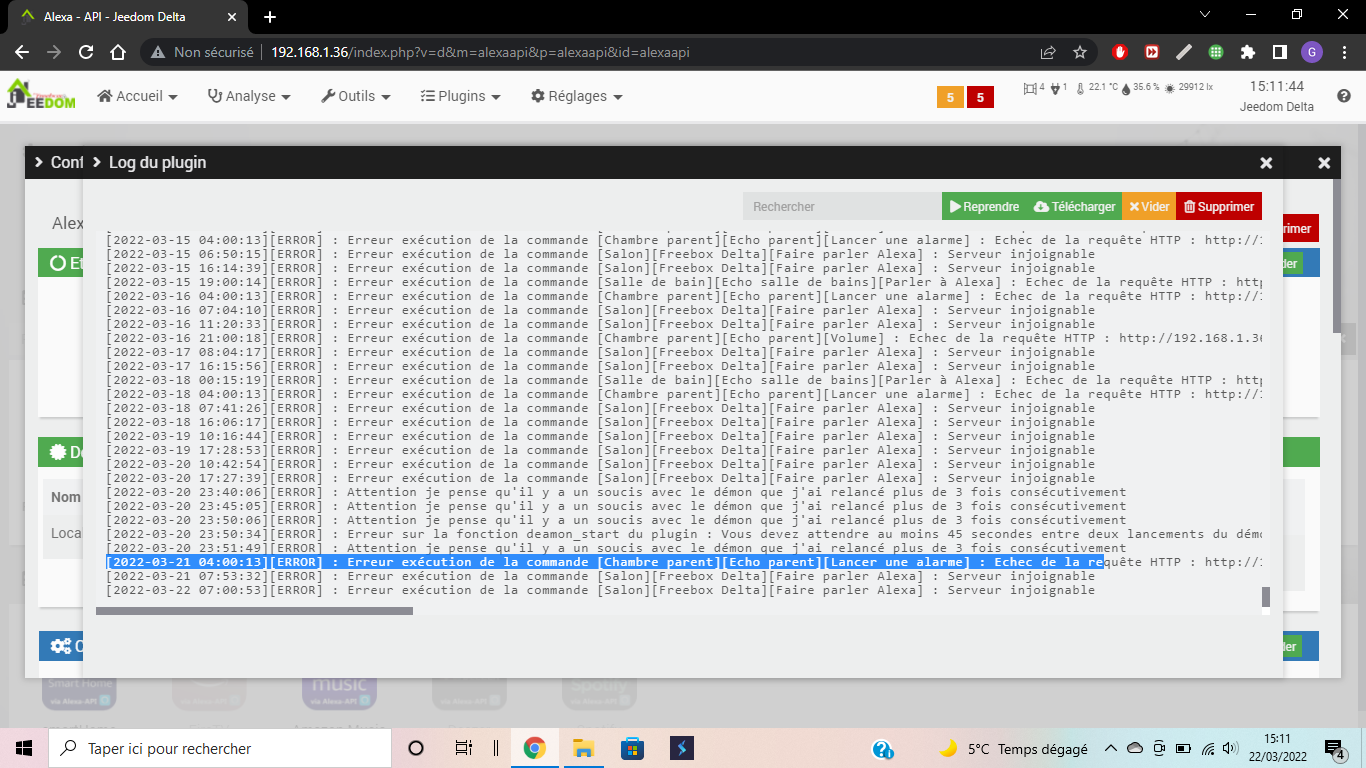Select the 2022-03-20 23:40:06 Attention log line
Viewport: 1366px width, 768px height.
point(616,492)
